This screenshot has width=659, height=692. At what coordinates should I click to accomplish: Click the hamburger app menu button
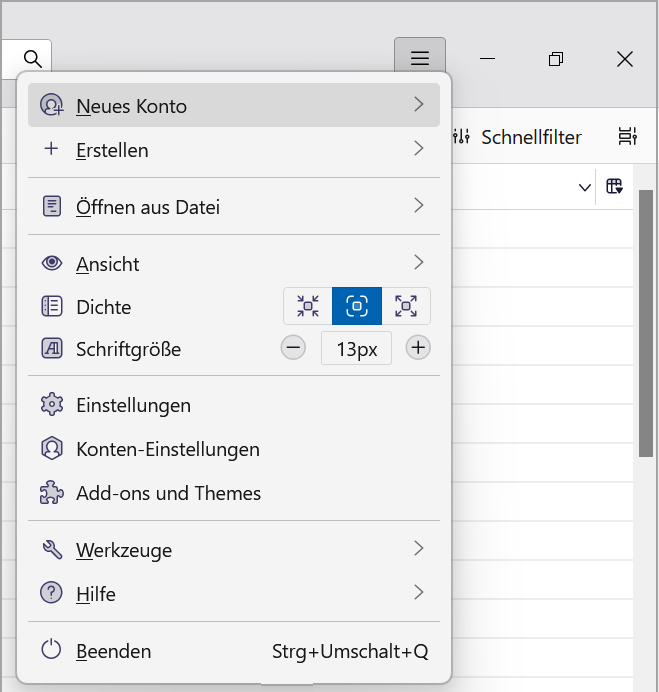coord(420,59)
